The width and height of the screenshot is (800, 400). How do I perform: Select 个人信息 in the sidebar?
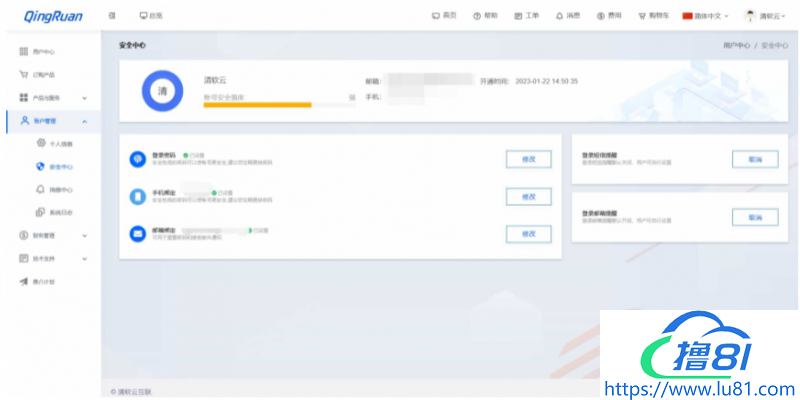click(x=60, y=144)
